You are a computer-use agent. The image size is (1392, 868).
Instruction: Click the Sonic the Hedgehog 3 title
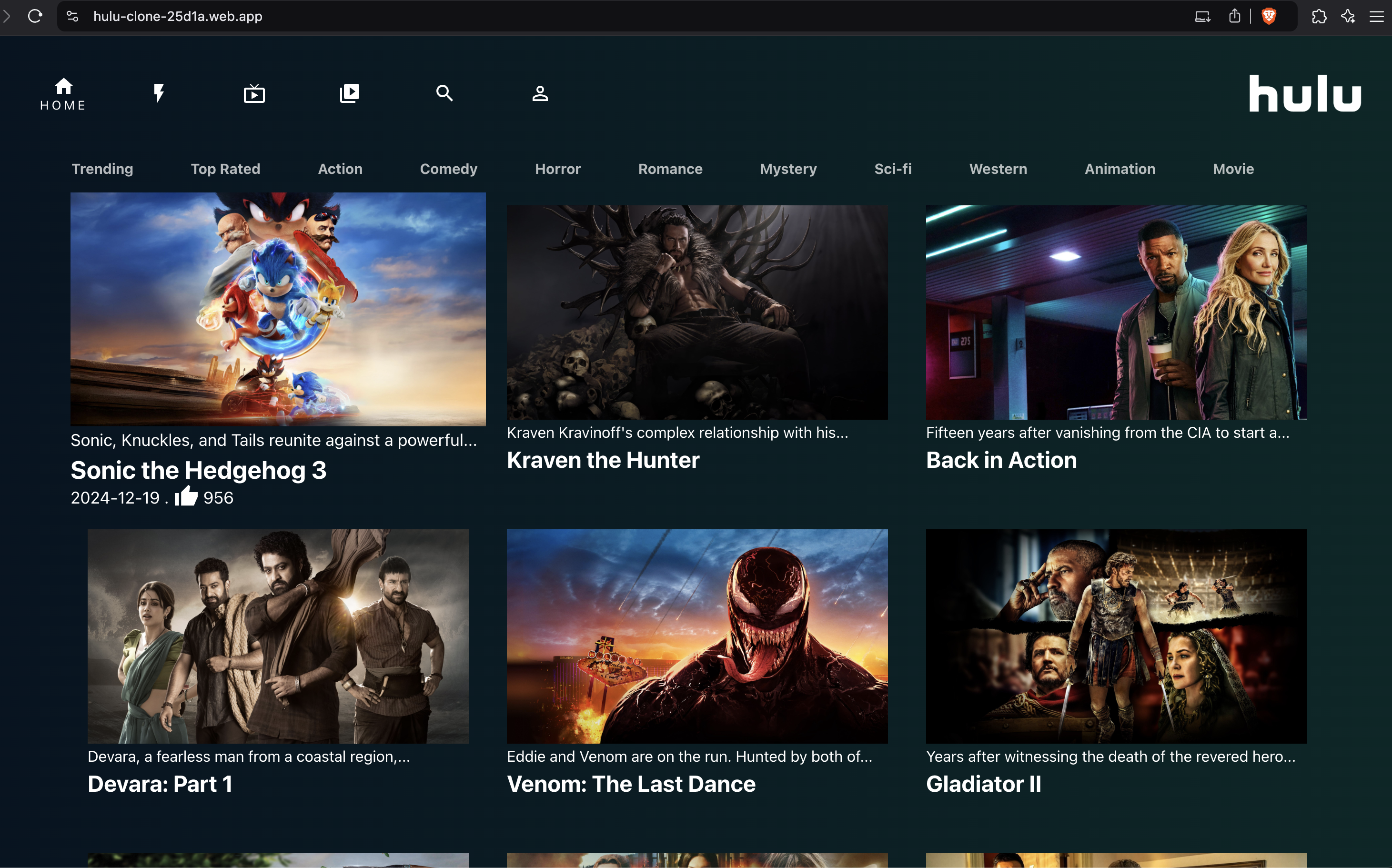click(199, 471)
